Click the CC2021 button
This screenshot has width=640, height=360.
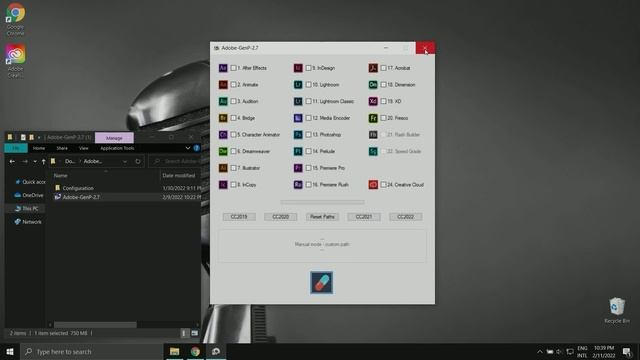tap(364, 217)
